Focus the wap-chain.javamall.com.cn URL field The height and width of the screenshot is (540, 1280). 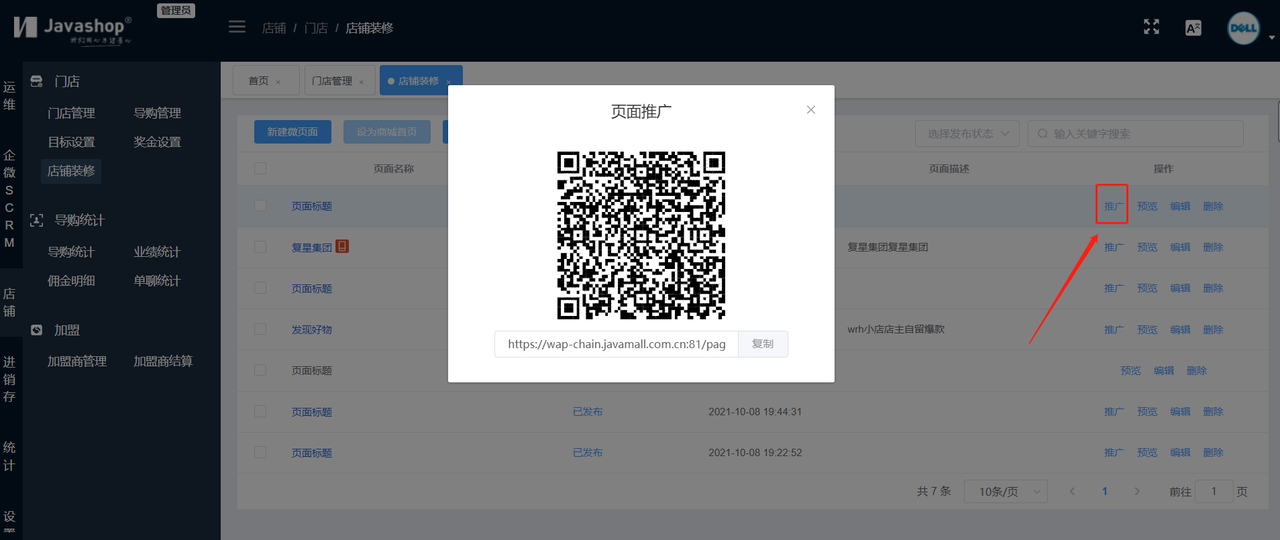pos(616,344)
